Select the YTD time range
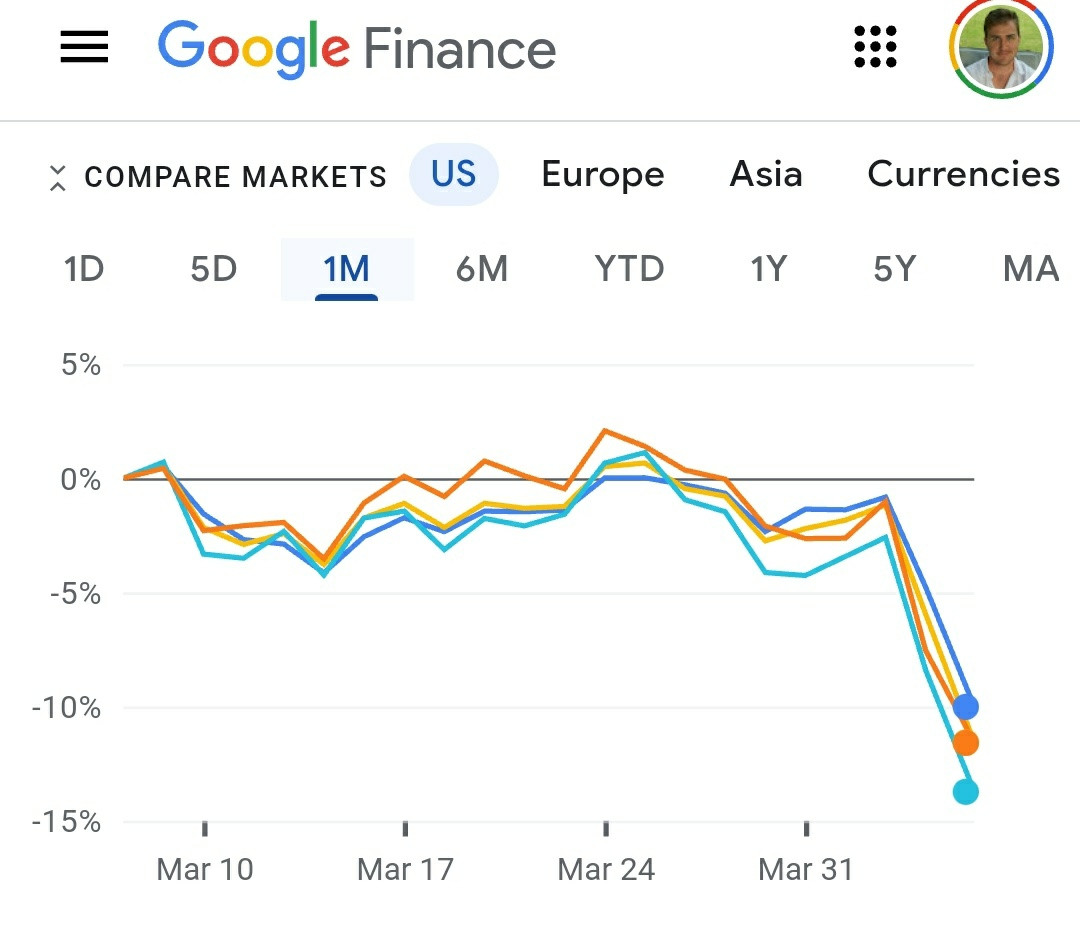The width and height of the screenshot is (1080, 936). coord(629,269)
